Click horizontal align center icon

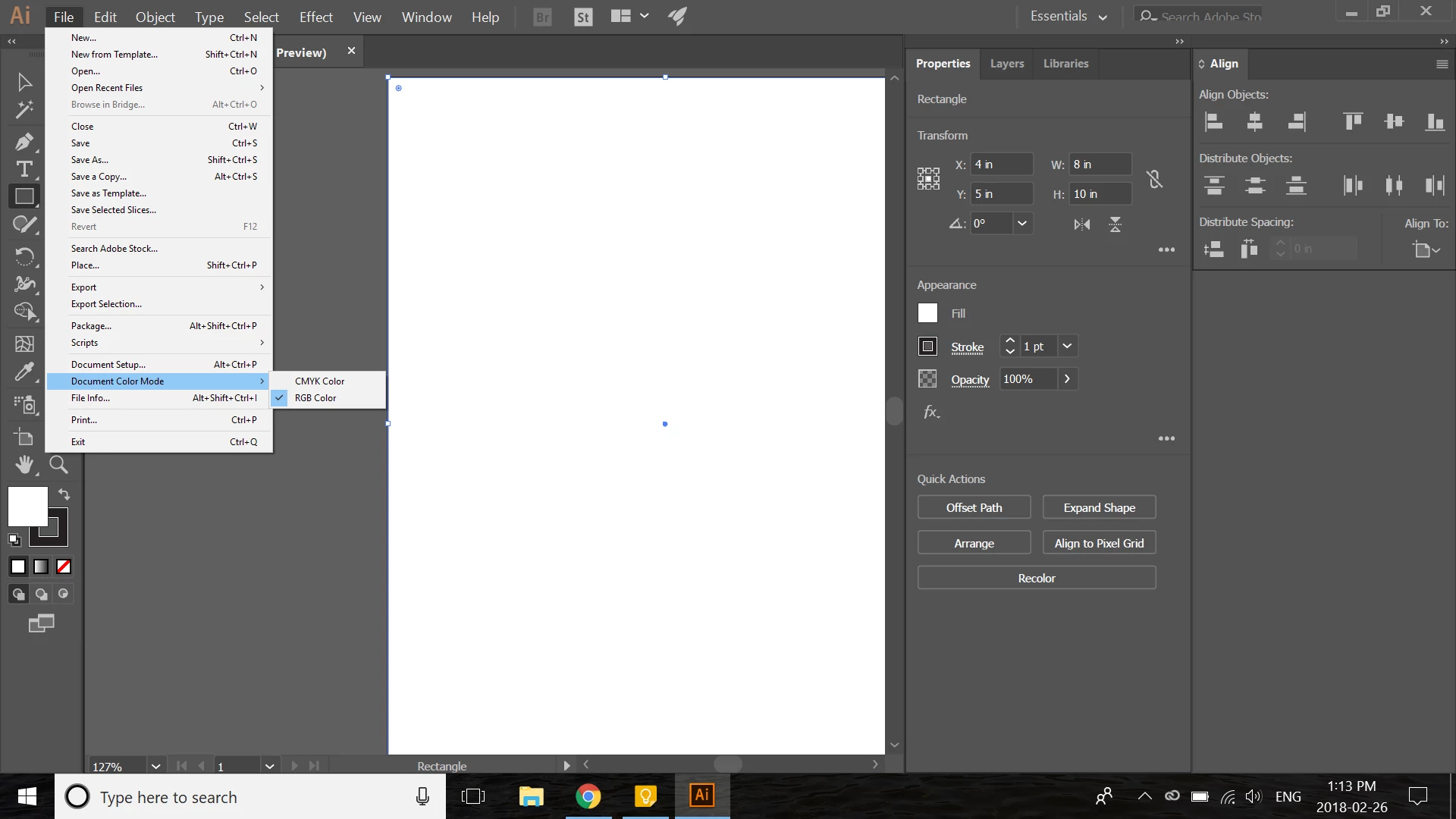point(1255,121)
